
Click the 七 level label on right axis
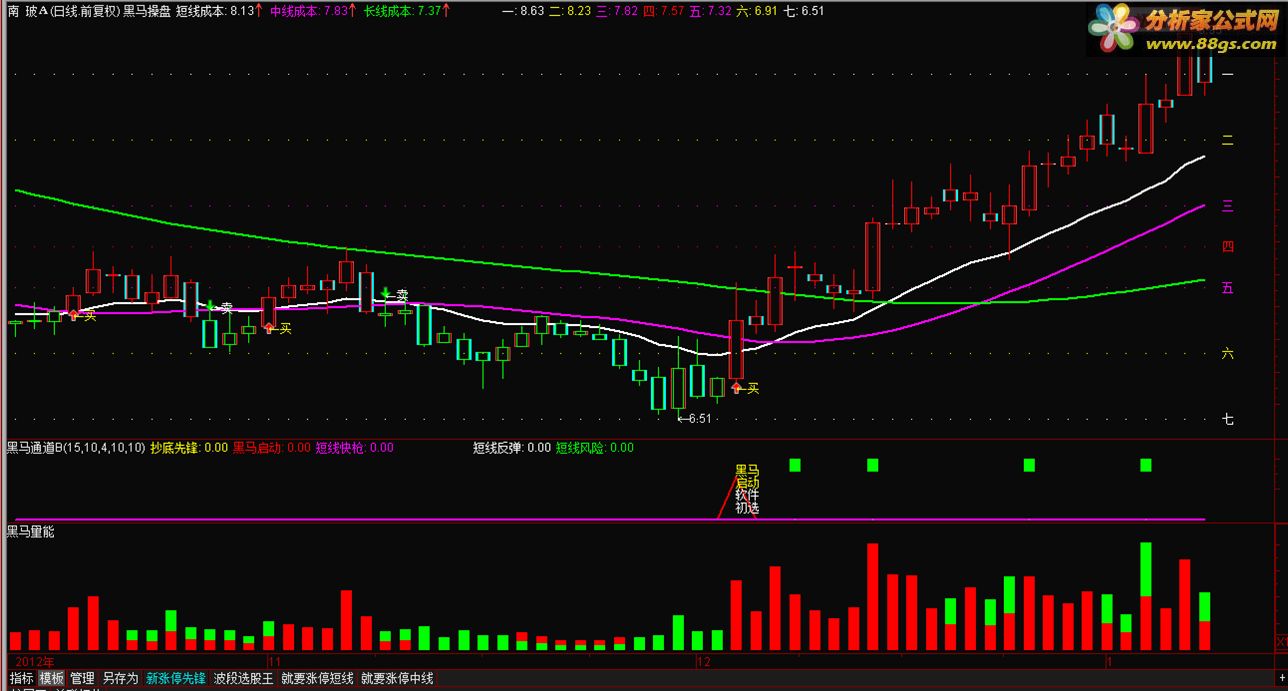(1228, 419)
